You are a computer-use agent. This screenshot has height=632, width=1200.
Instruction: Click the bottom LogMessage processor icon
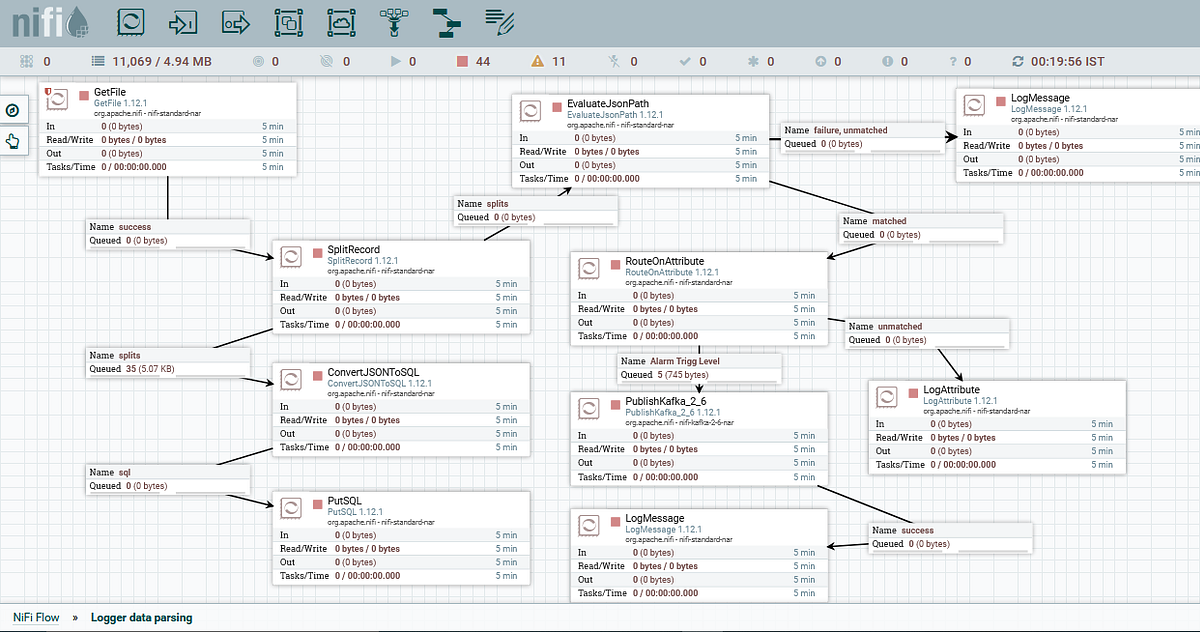(590, 525)
